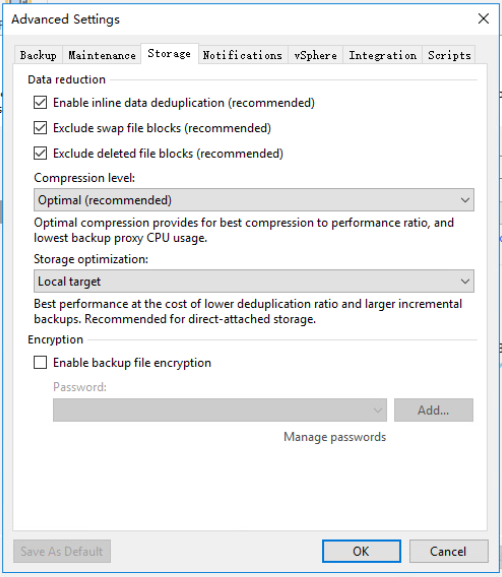
Task: Go to the Notifications tab
Action: coord(243,55)
